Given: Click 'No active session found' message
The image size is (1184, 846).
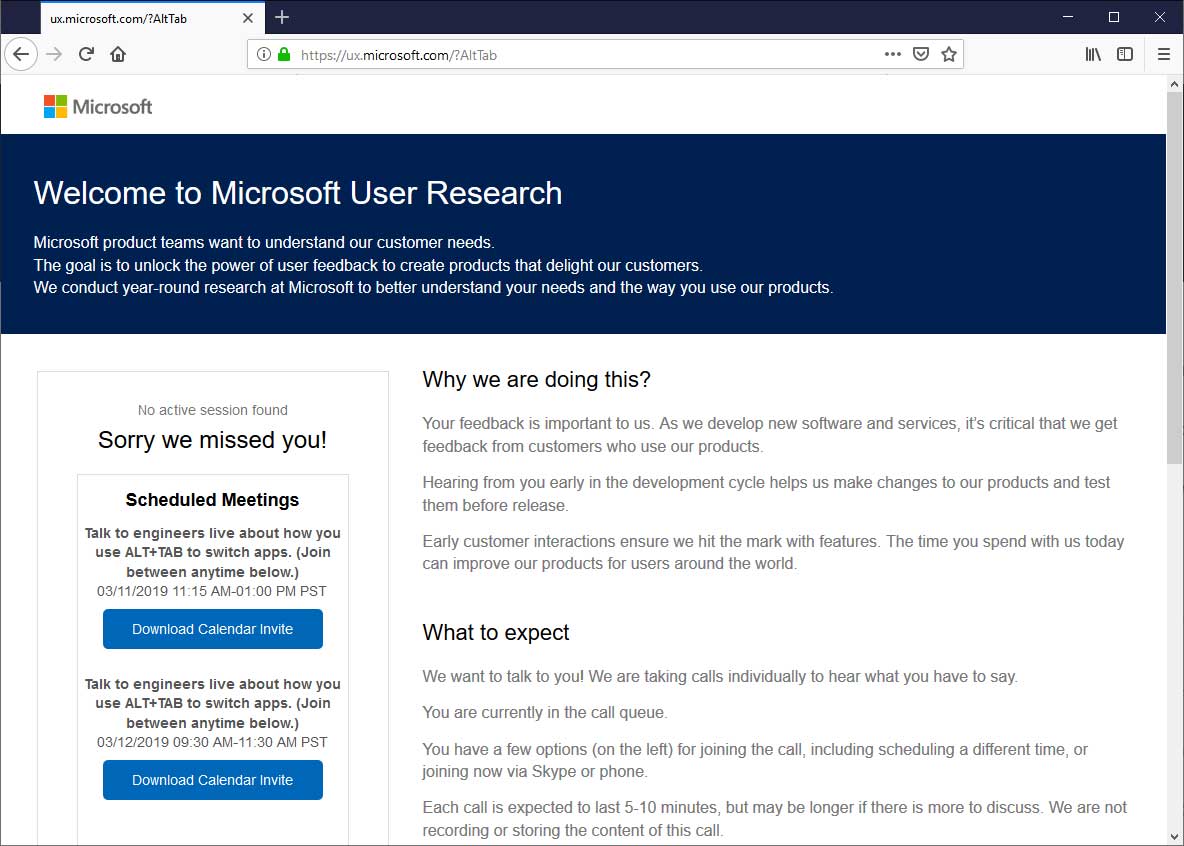Looking at the screenshot, I should 213,410.
